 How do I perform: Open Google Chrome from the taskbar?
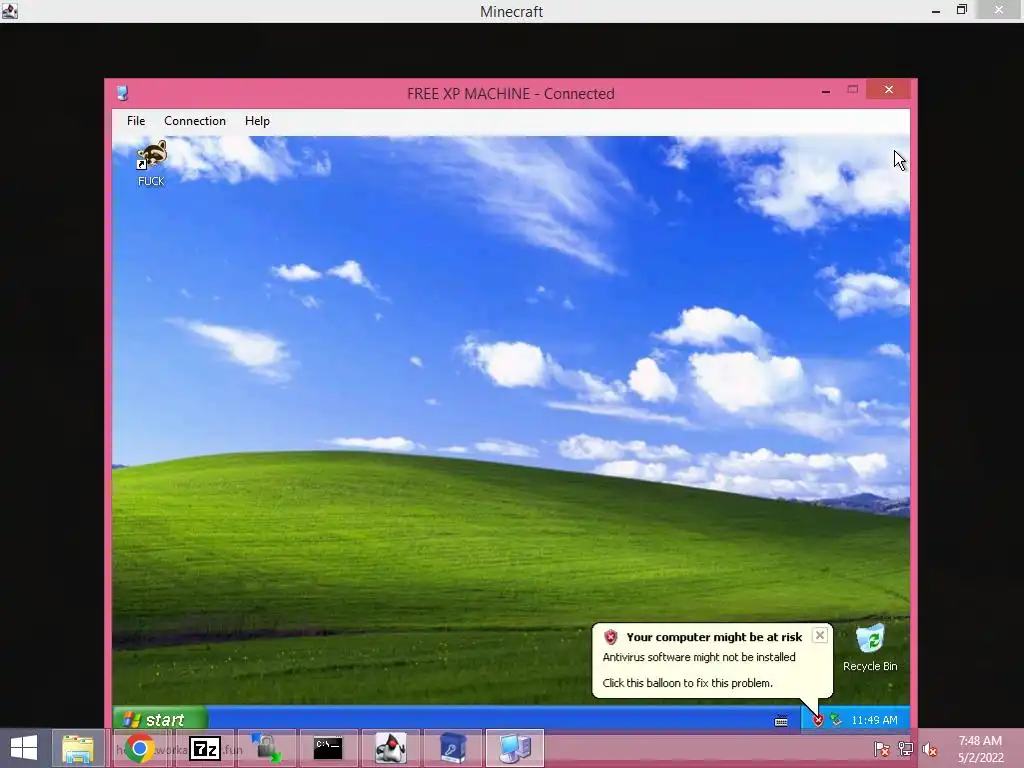coord(139,748)
